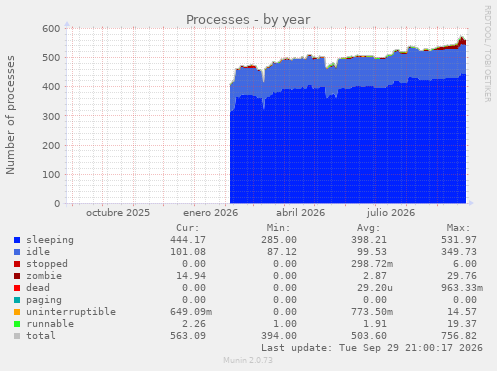Click the chart title 'Processes - by year'
497x371 pixels.
(248, 20)
